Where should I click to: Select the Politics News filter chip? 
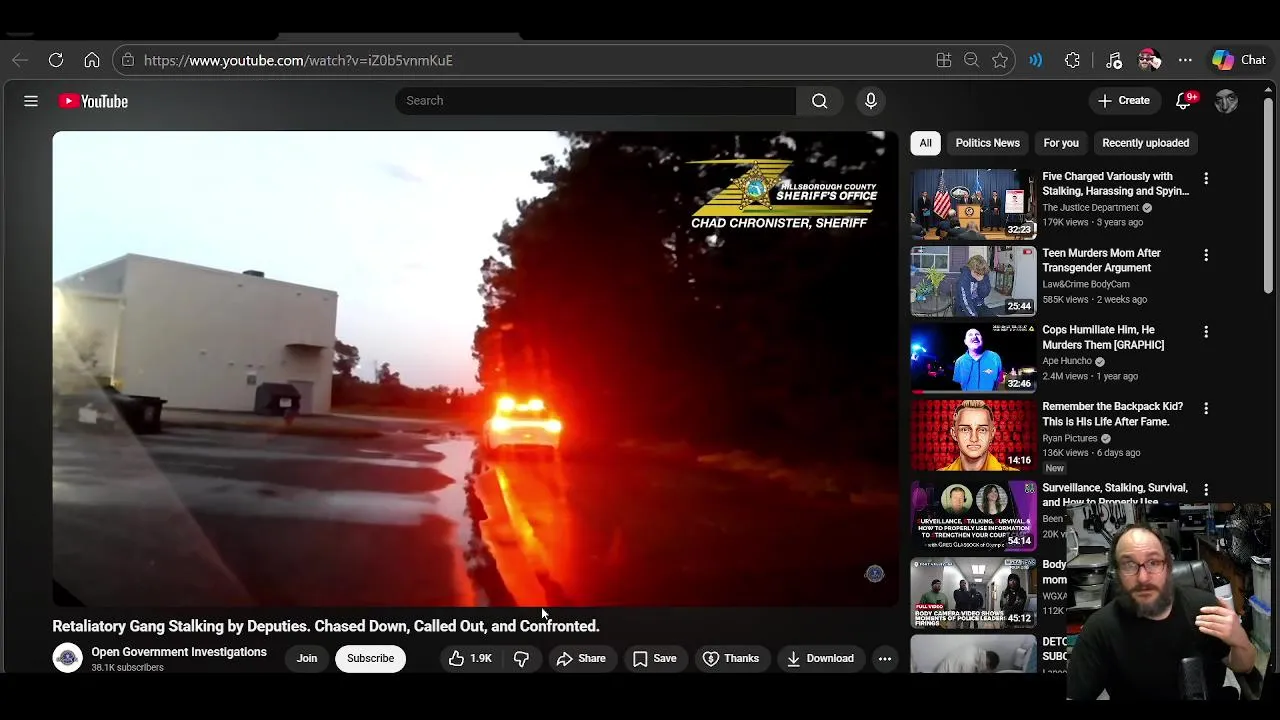click(987, 143)
